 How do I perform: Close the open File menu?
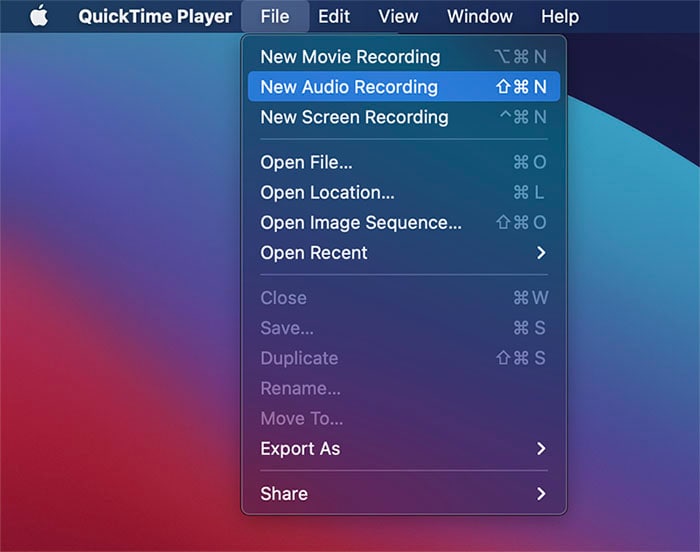[x=275, y=17]
